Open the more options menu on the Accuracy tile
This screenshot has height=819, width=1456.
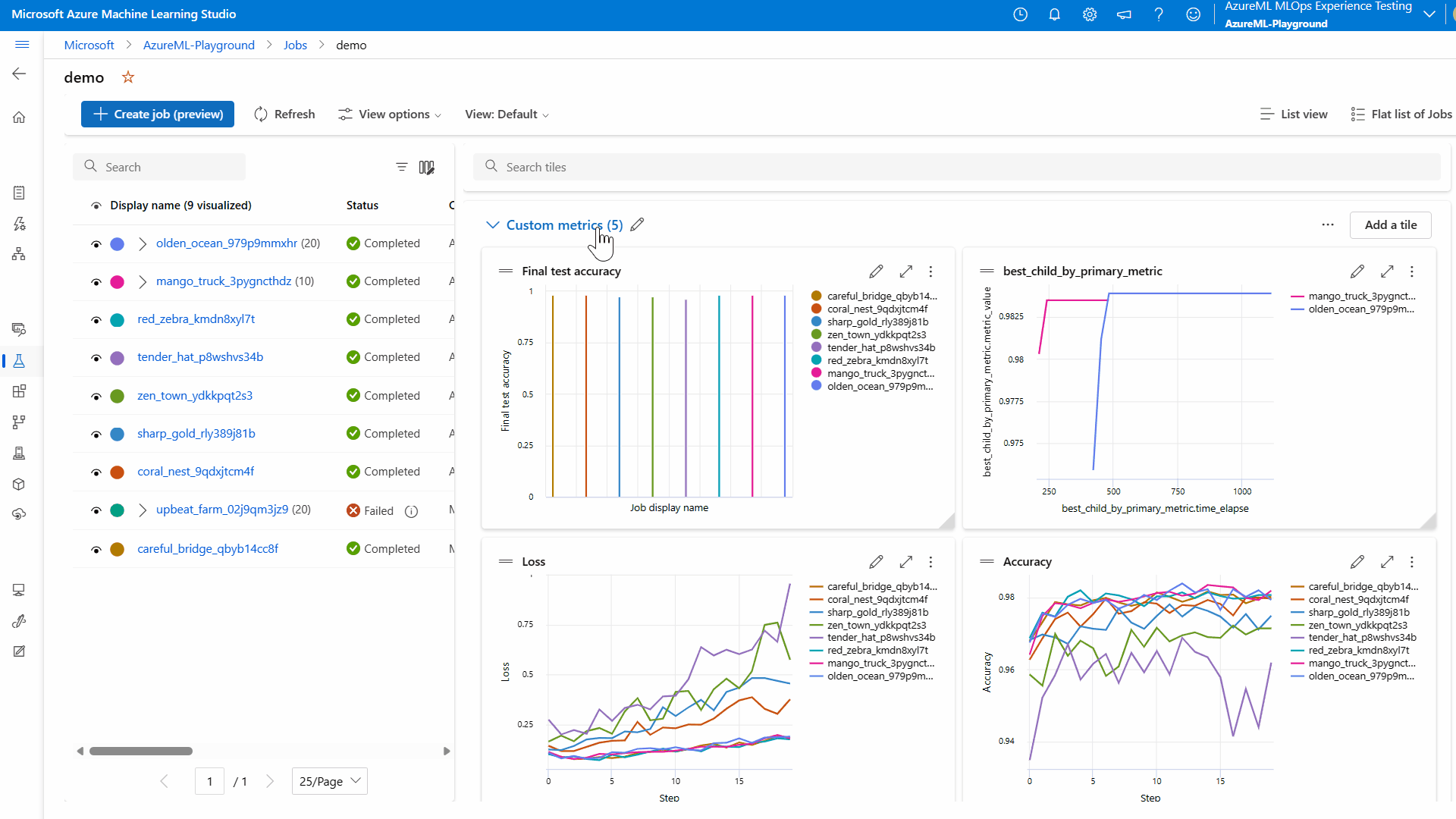(x=1412, y=562)
